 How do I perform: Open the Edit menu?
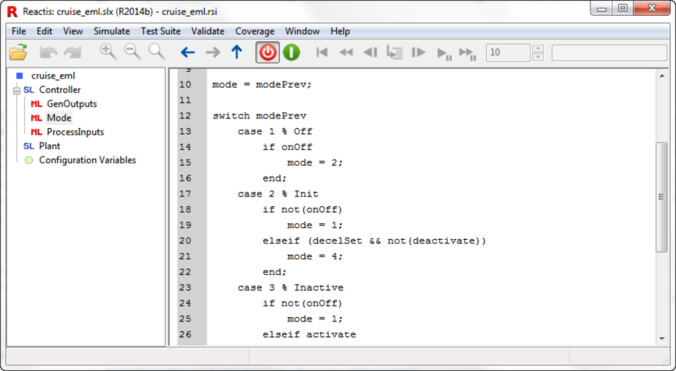pos(44,31)
